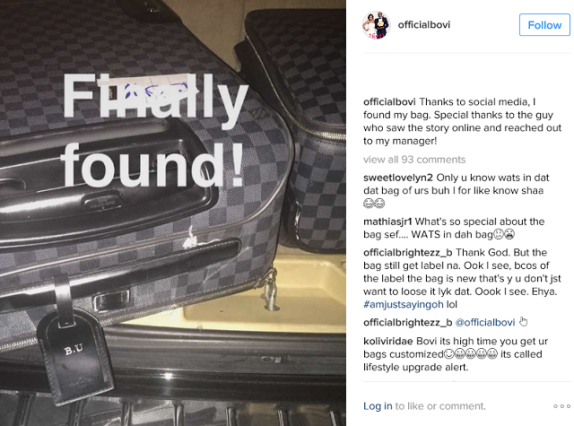Open the #amjustsayingoh hashtag
This screenshot has width=574, height=426.
(x=403, y=304)
